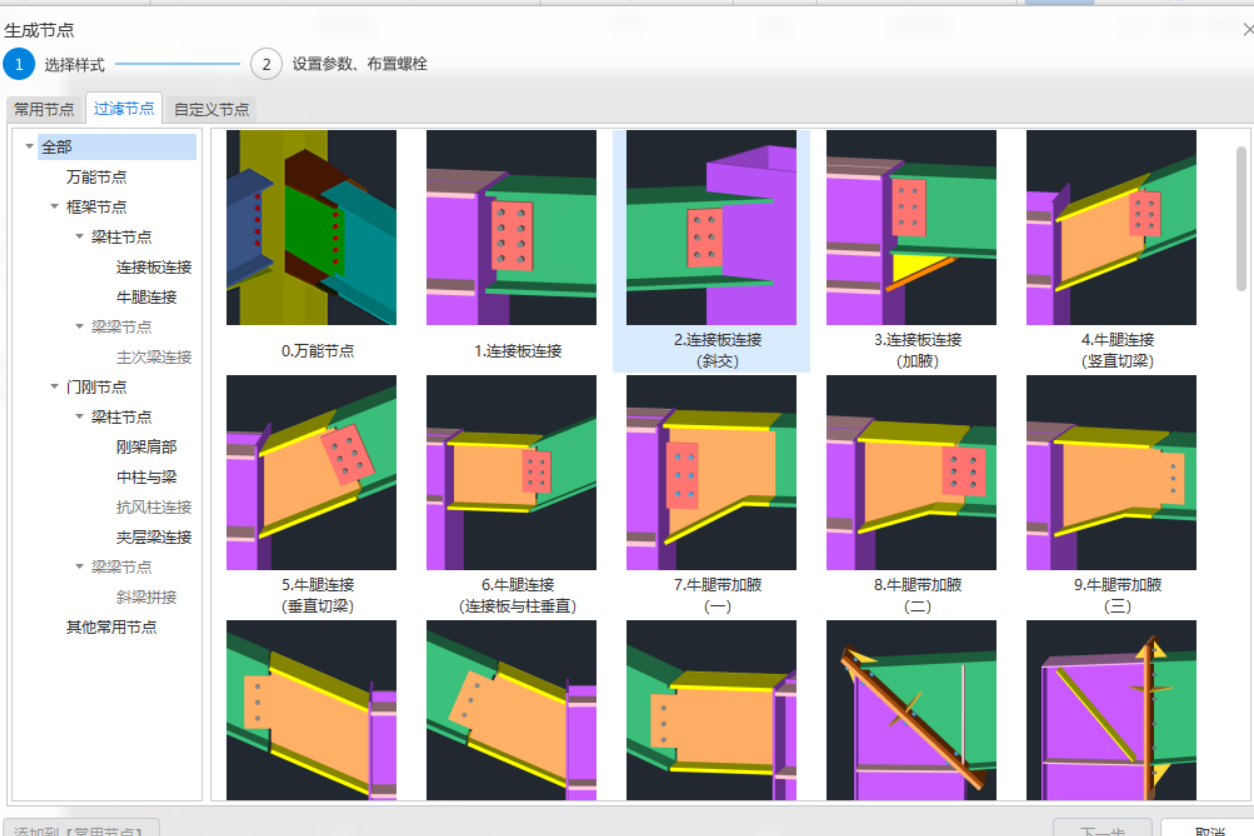
Task: Select 其他常用节点 in the tree
Action: coord(111,627)
